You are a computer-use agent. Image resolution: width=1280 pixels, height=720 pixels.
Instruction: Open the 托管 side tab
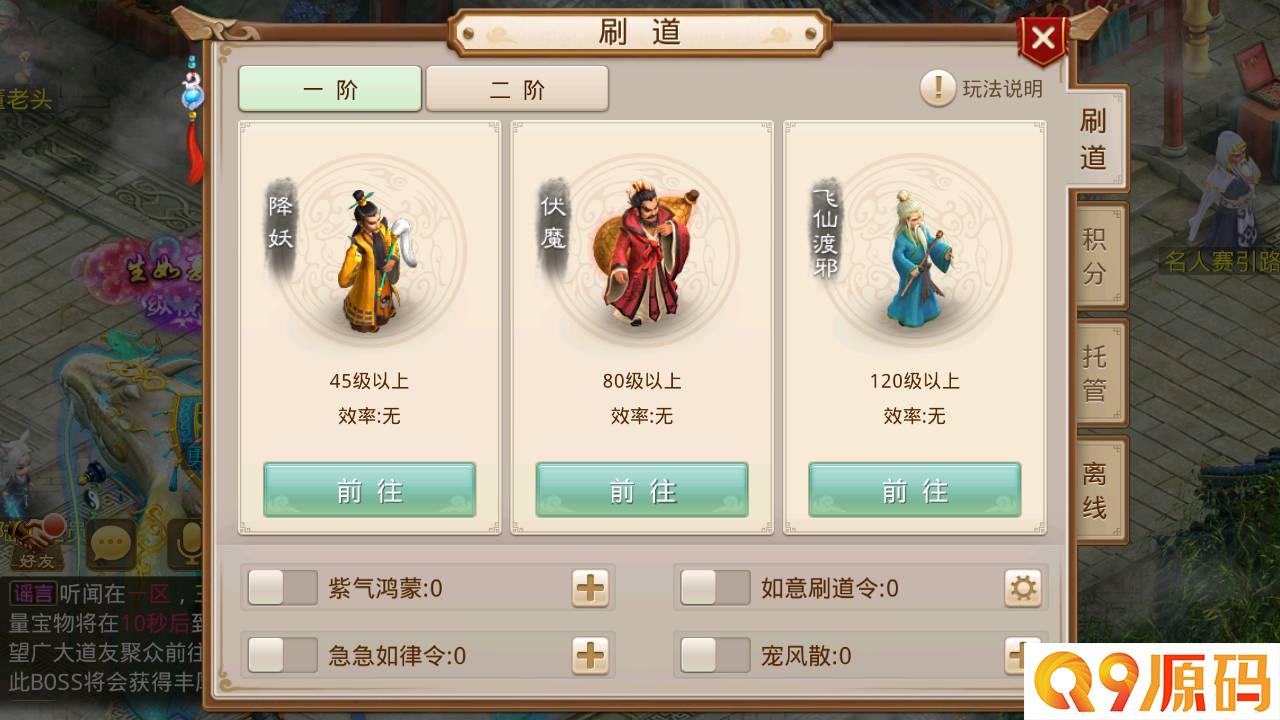click(1098, 372)
